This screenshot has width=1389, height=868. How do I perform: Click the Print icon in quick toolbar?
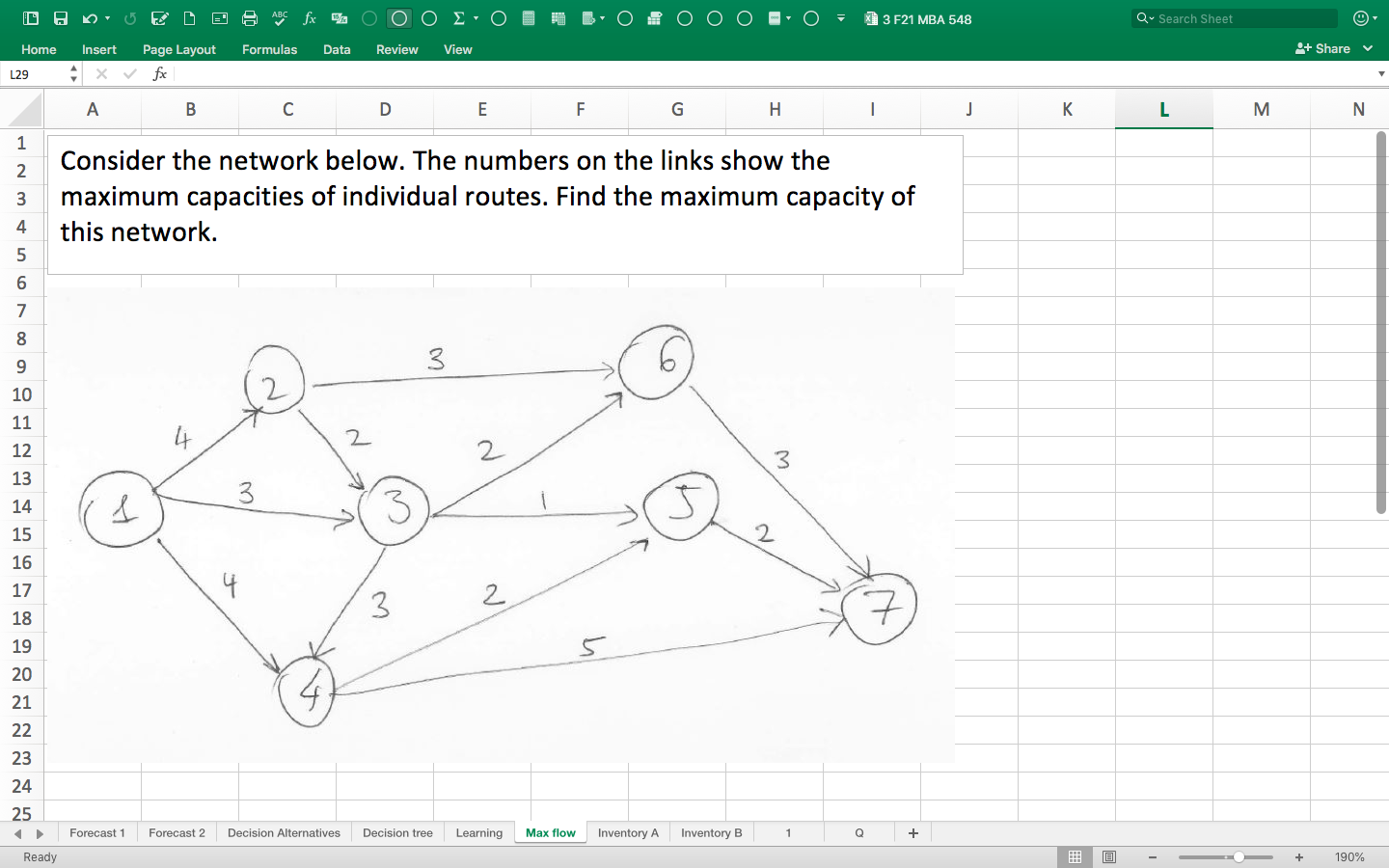click(250, 18)
